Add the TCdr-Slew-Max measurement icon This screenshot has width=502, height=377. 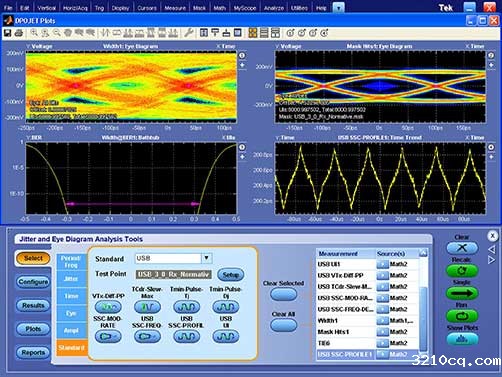tap(147, 307)
